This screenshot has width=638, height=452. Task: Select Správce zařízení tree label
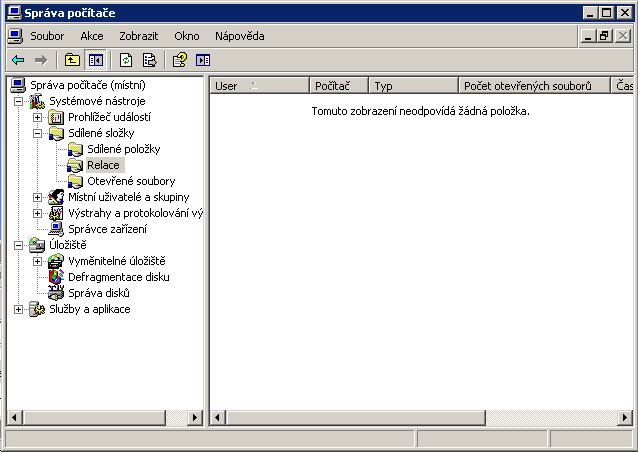(x=107, y=229)
